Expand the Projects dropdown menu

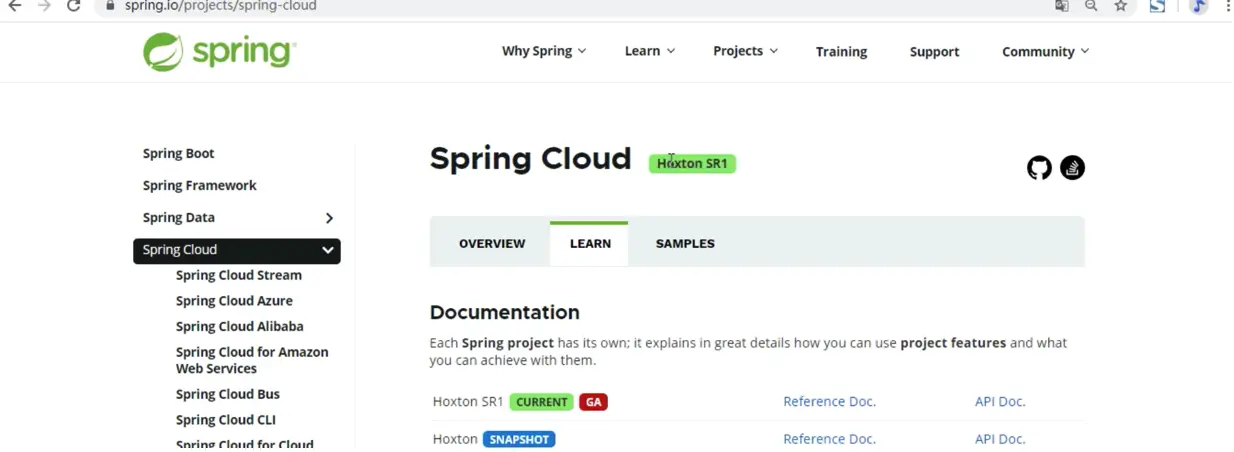pyautogui.click(x=745, y=51)
